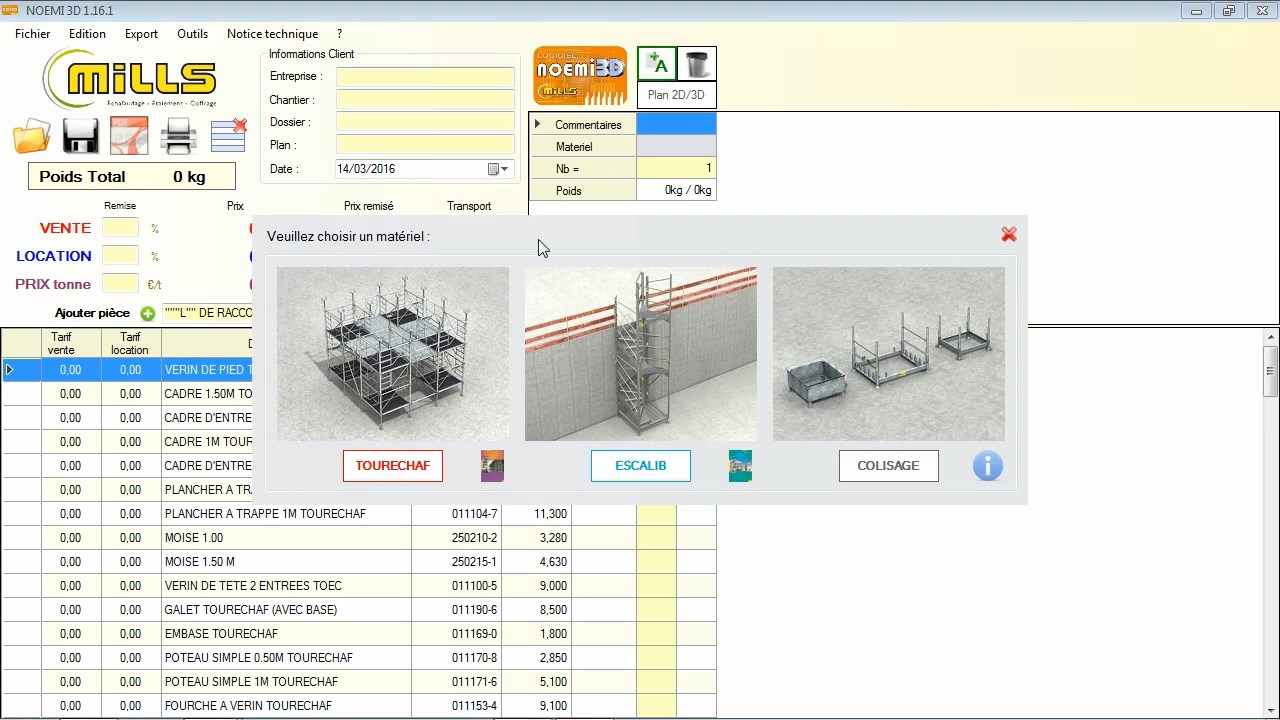Viewport: 1280px width, 720px height.
Task: Select the TOURECHAF scaffold image
Action: tap(393, 354)
